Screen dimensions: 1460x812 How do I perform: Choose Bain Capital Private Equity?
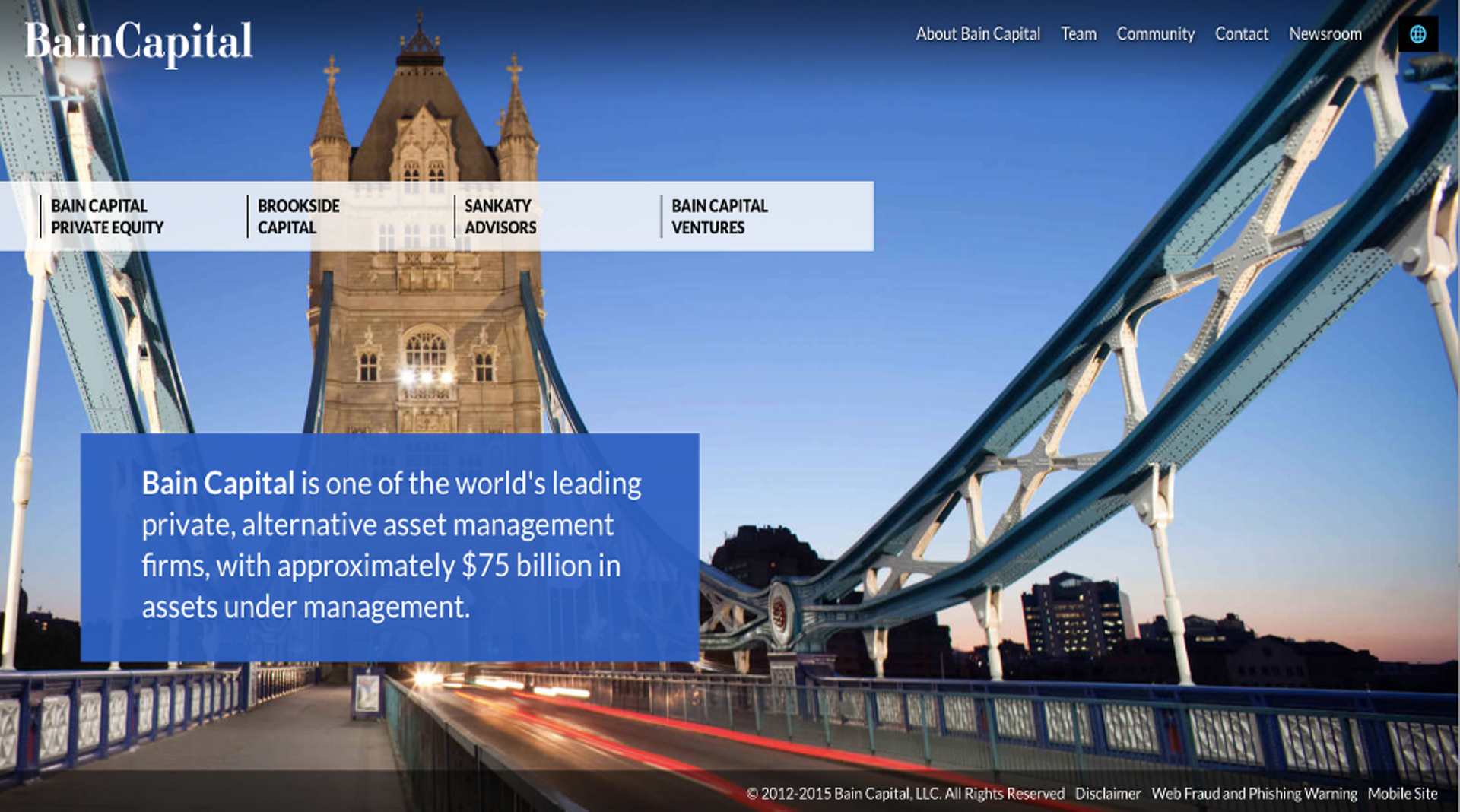(107, 217)
